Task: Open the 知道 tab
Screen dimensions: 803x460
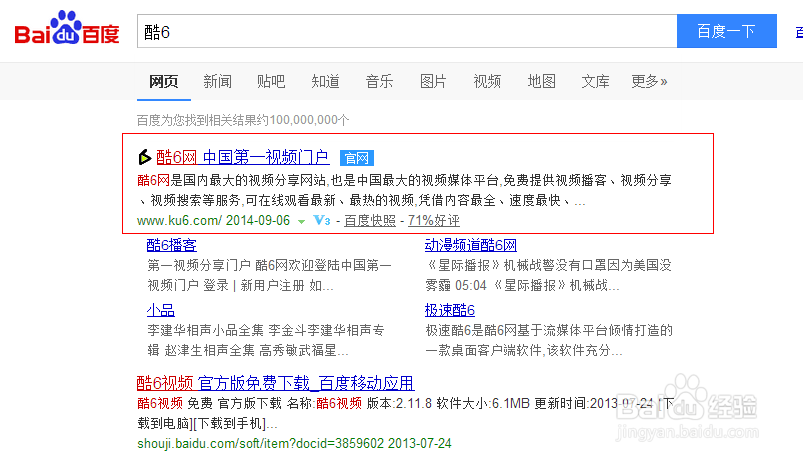Action: coord(325,81)
